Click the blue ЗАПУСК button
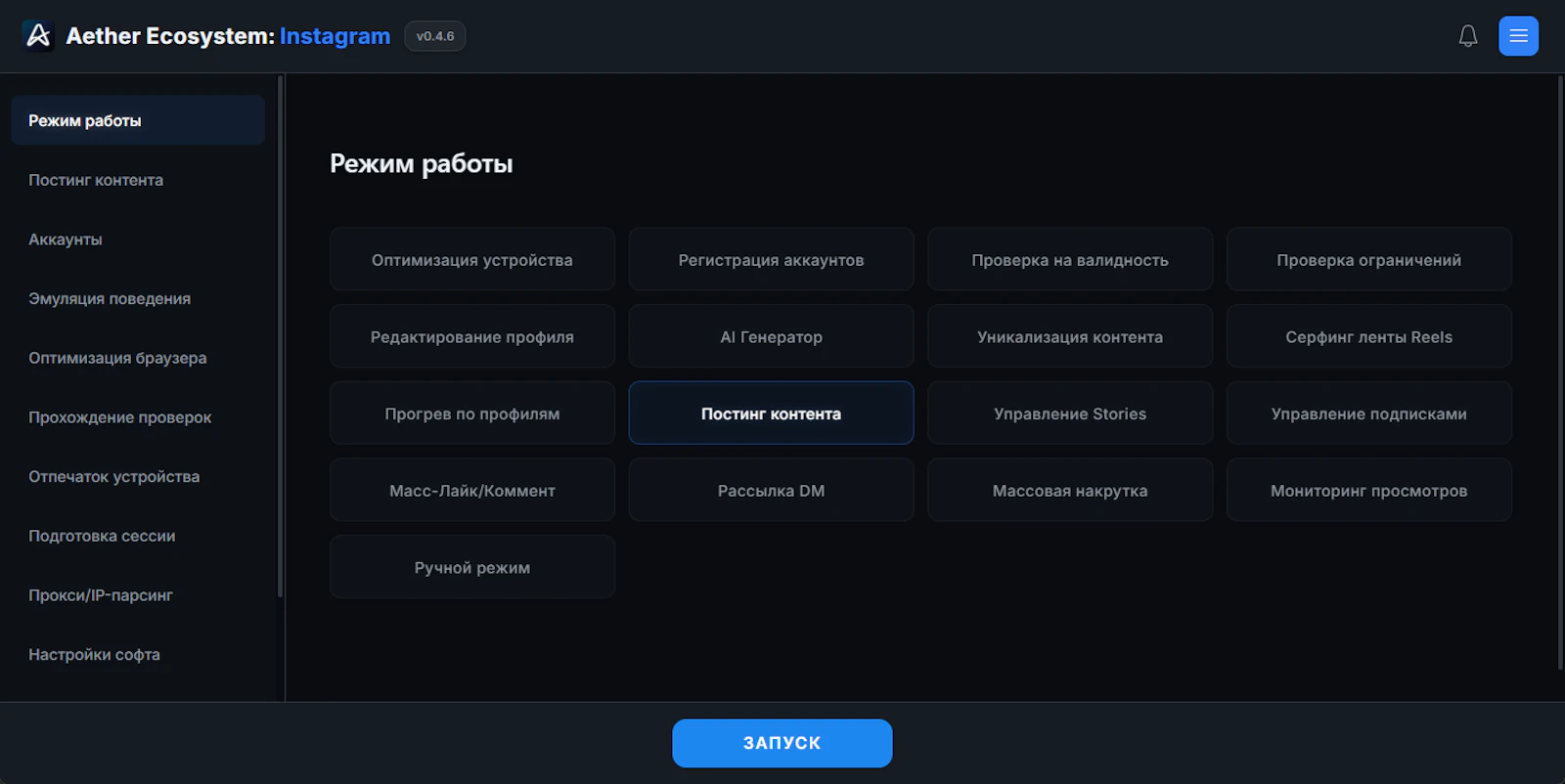This screenshot has height=784, width=1565. coord(782,743)
